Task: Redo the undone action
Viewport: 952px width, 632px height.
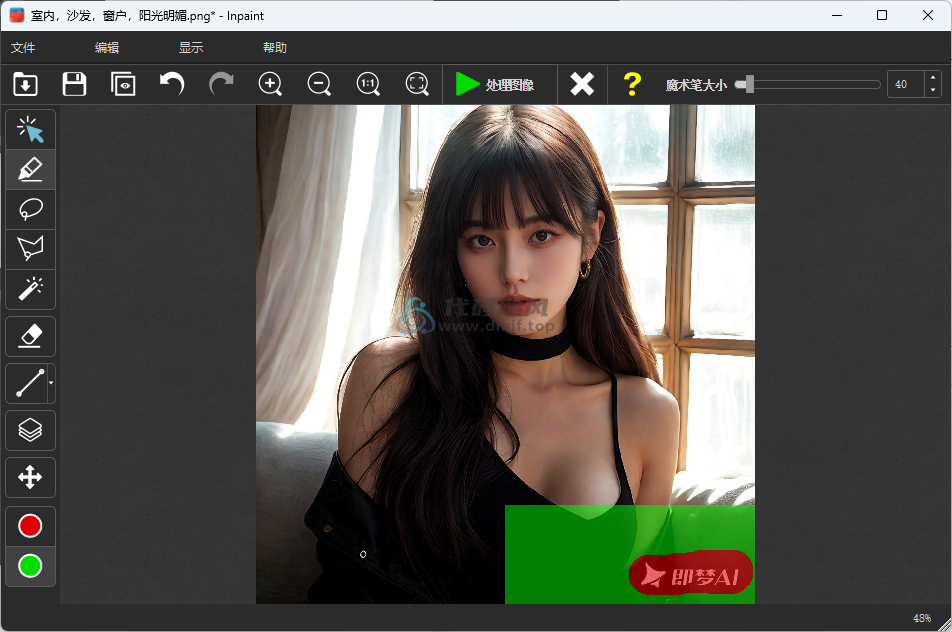Action: tap(221, 84)
